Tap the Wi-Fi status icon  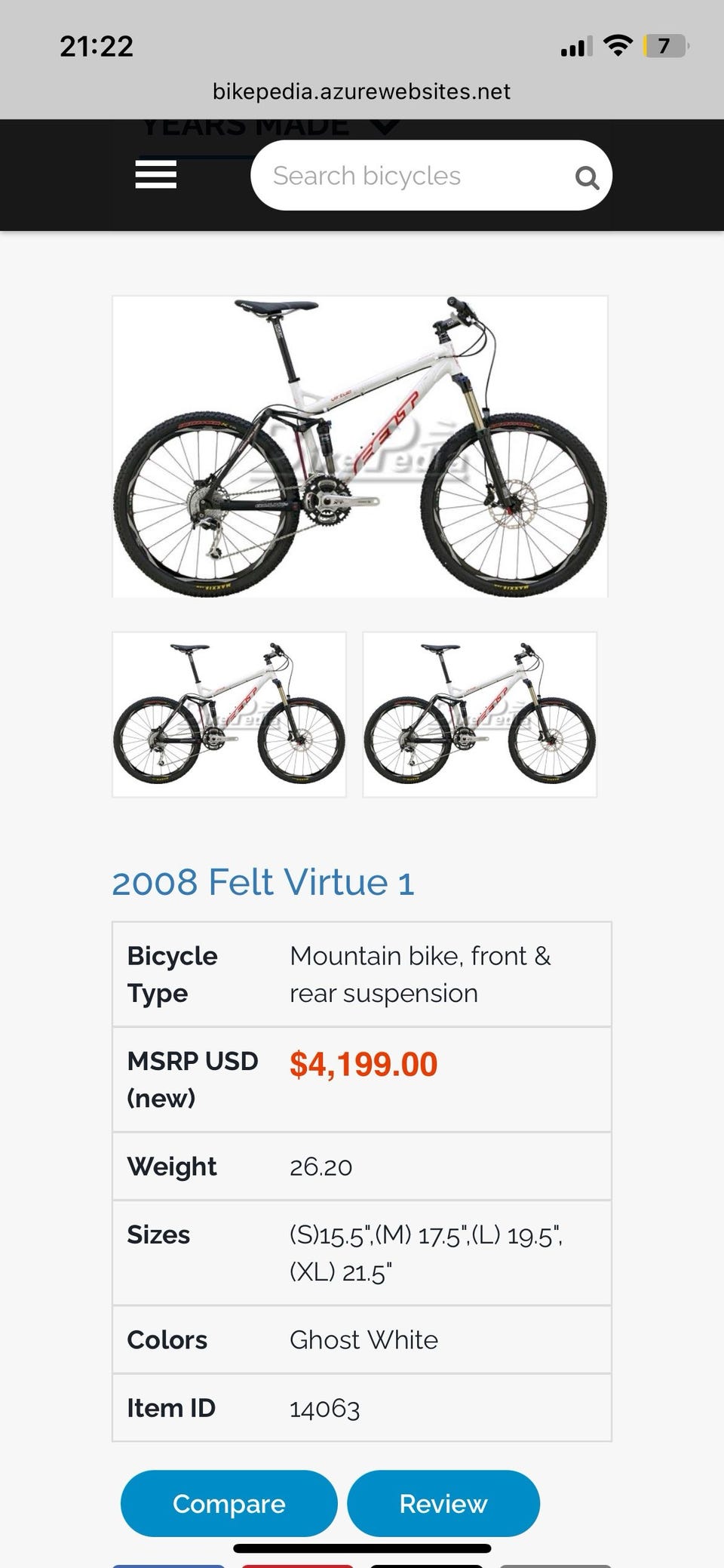tap(618, 46)
